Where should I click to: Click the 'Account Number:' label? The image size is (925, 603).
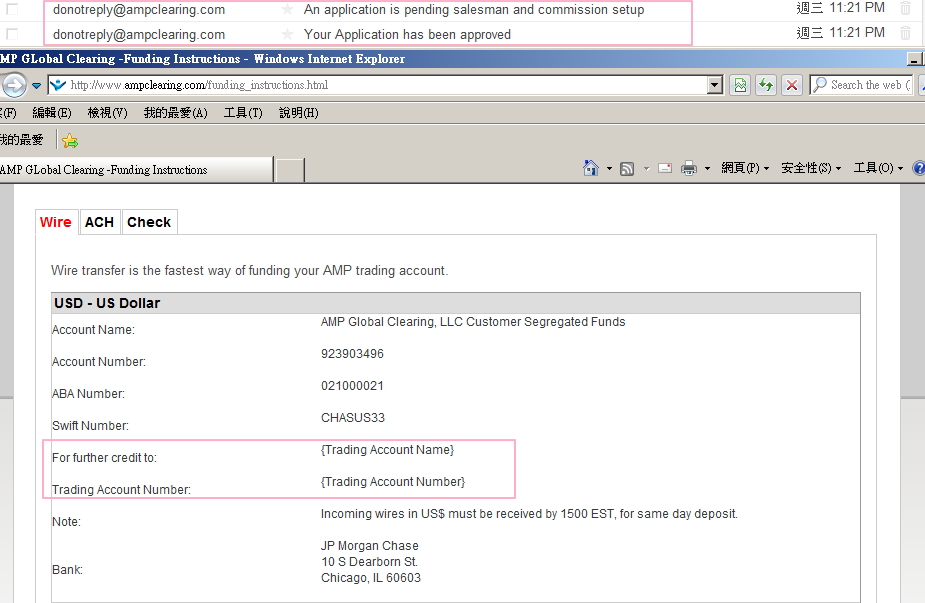[99, 362]
